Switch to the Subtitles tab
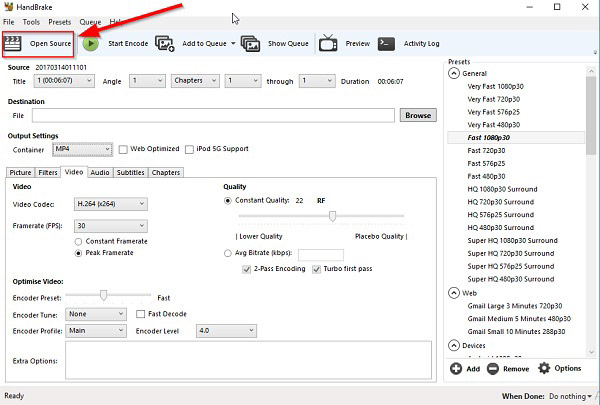The image size is (600, 405). [x=130, y=173]
